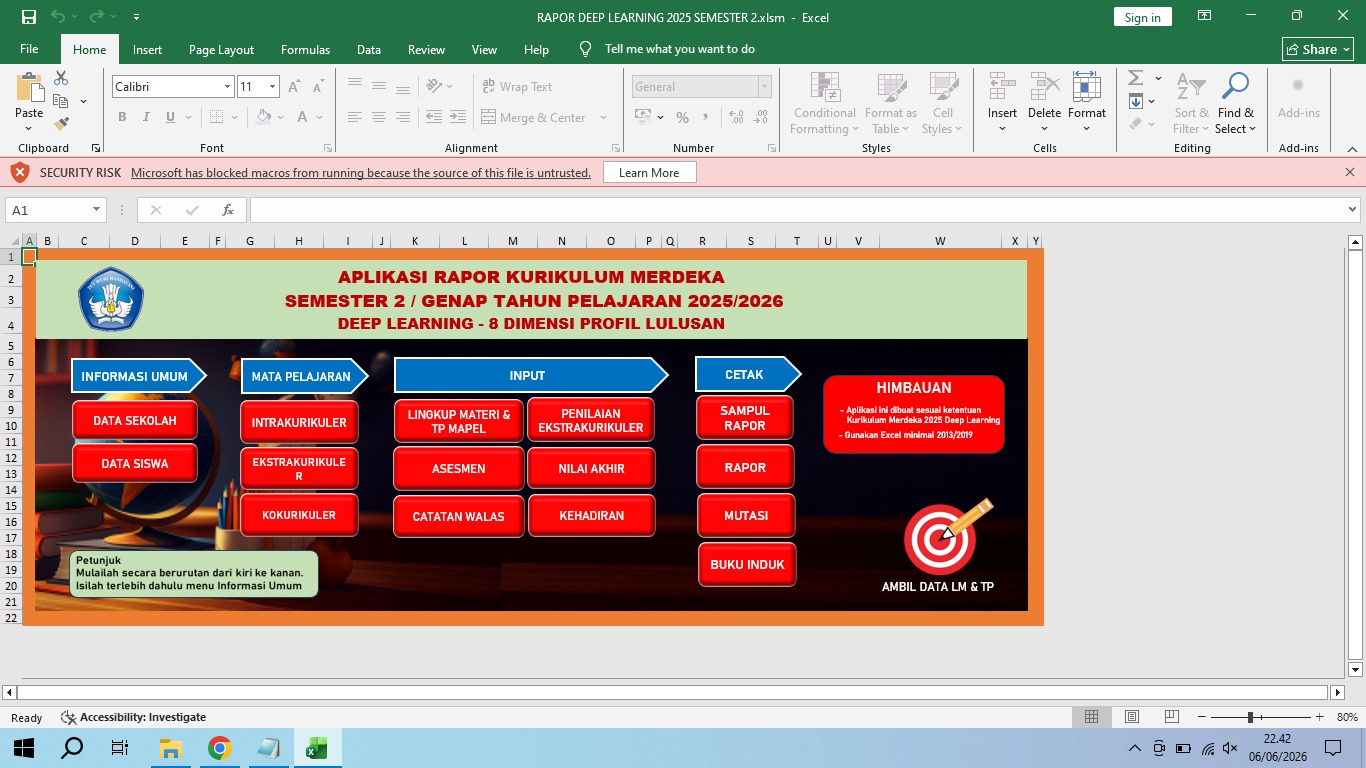Close the security risk message bar

pos(1350,172)
